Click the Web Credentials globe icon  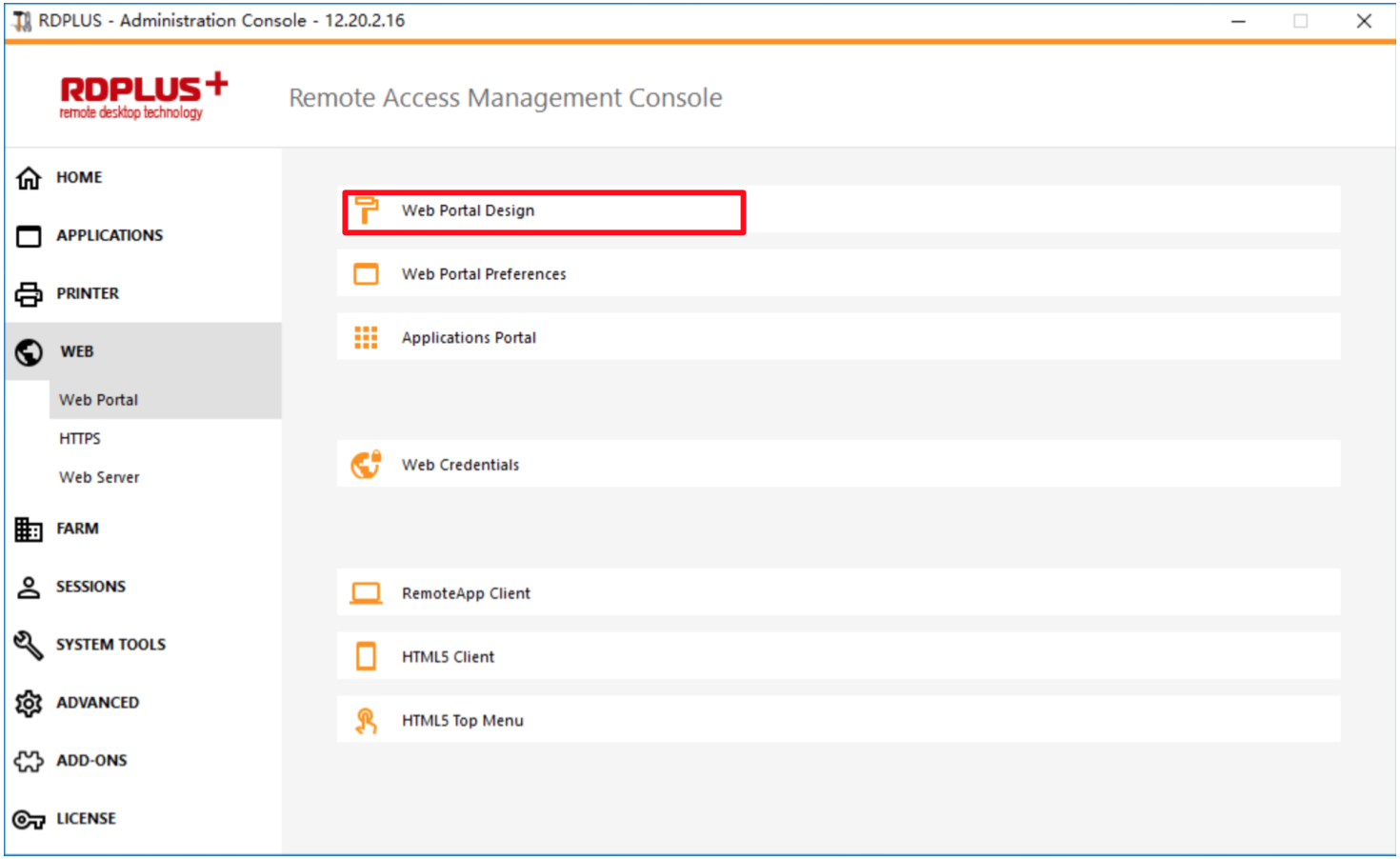366,465
